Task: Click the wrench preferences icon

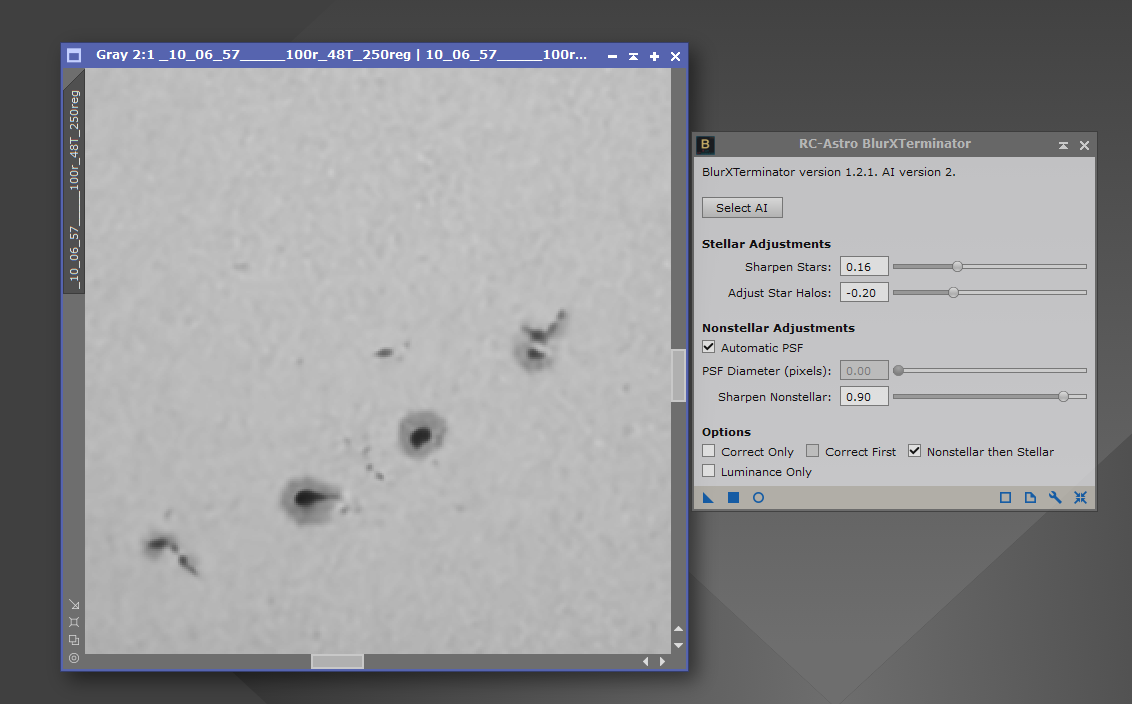Action: (x=1055, y=498)
